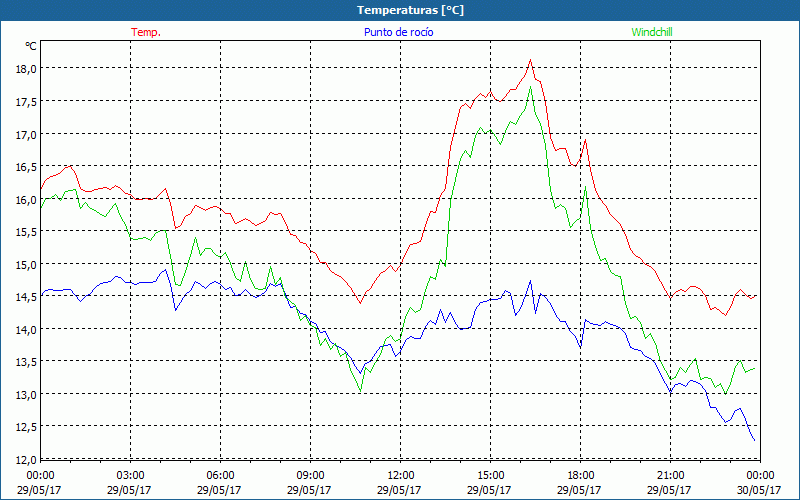Click the 12,0 y-axis value

(x=26, y=460)
